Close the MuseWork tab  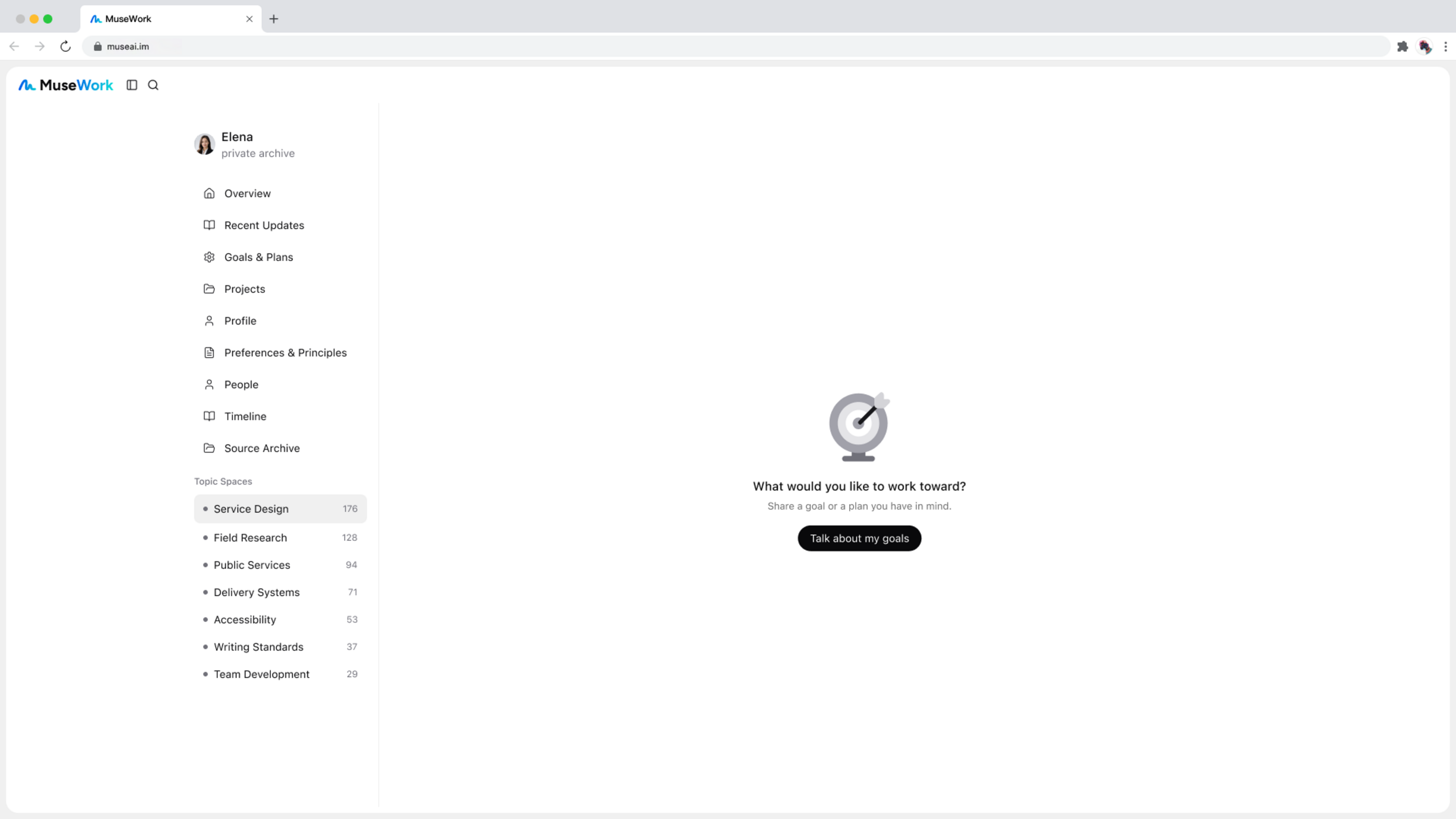pyautogui.click(x=249, y=19)
